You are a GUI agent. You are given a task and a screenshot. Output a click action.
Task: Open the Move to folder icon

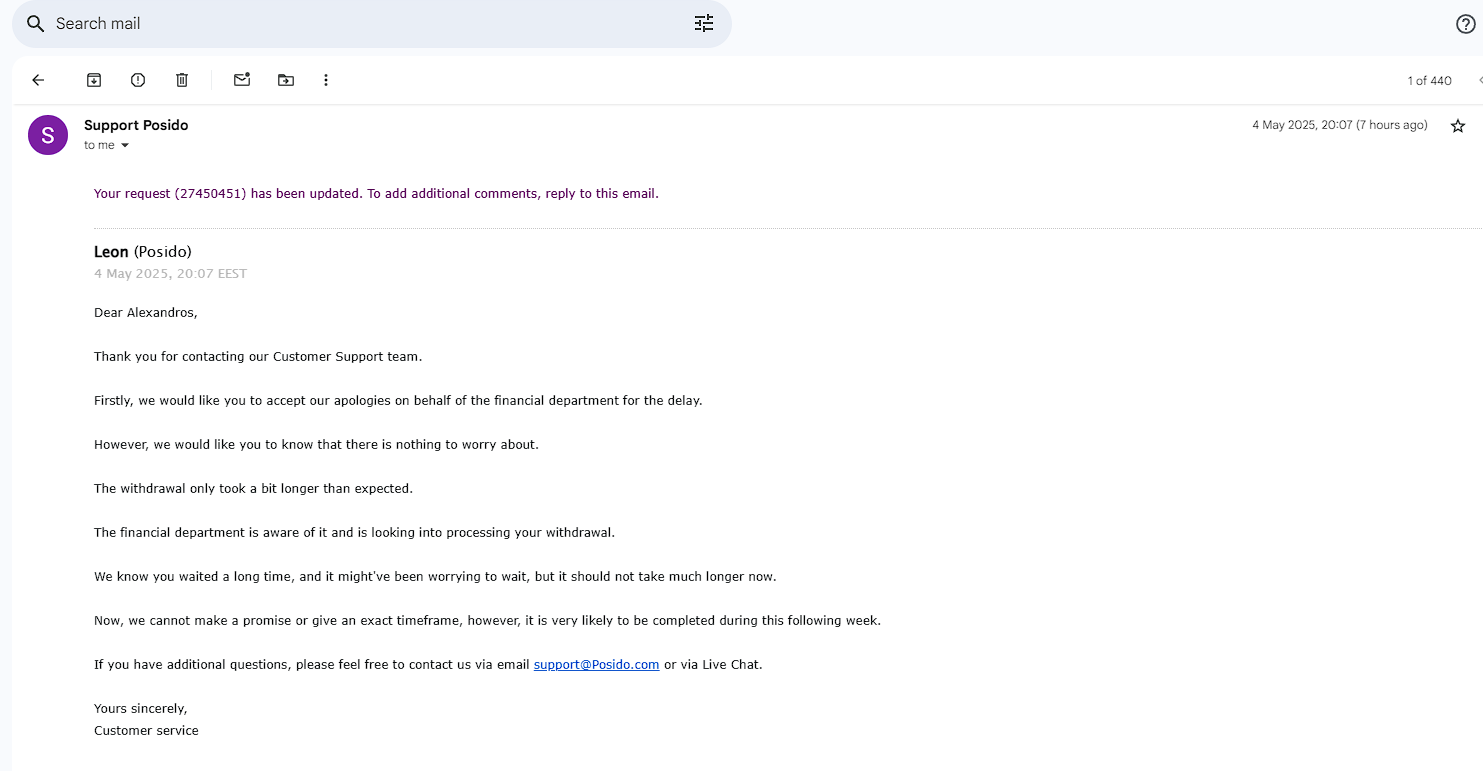pyautogui.click(x=286, y=80)
